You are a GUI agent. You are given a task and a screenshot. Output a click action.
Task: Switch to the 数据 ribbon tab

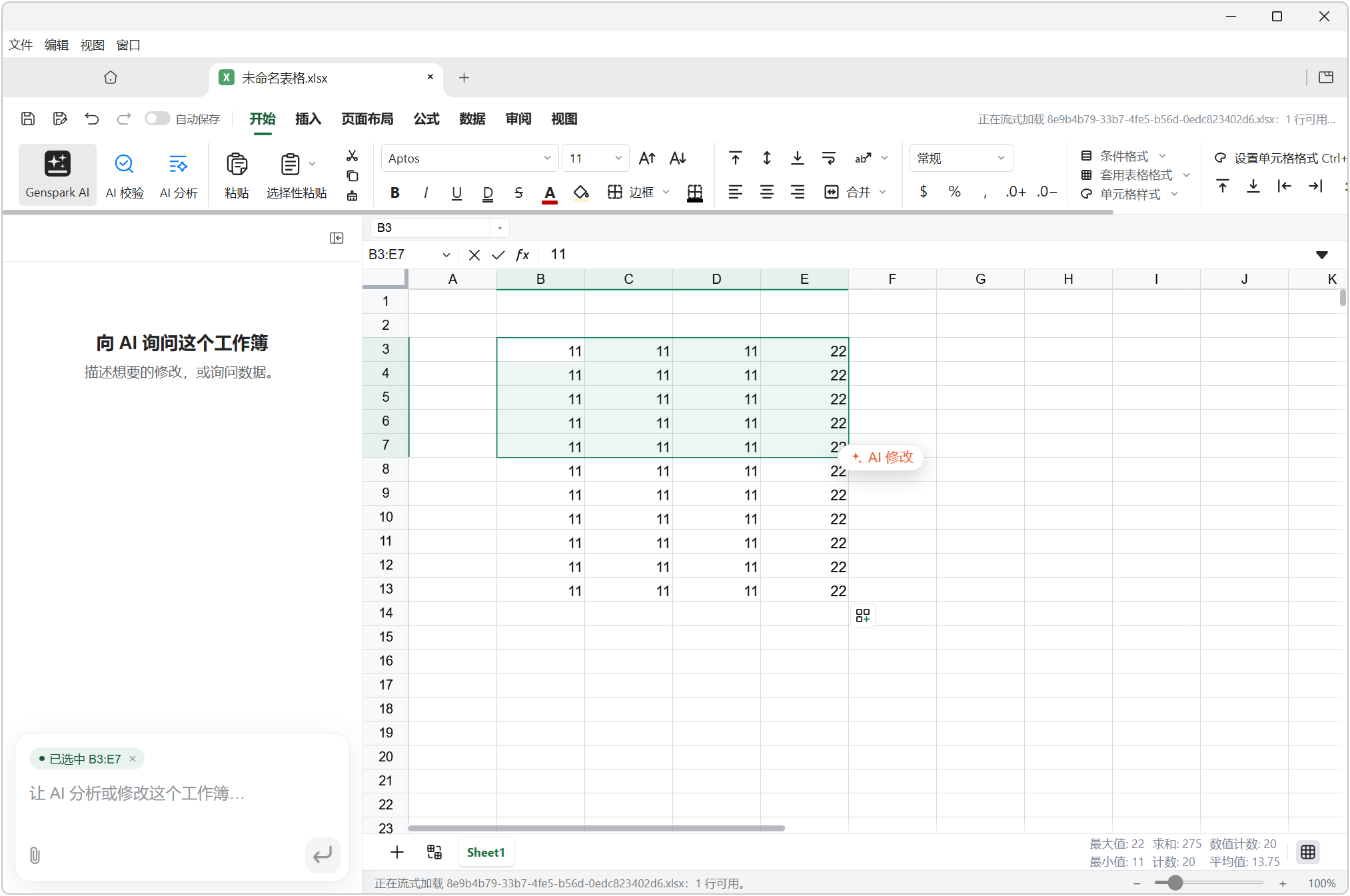472,119
